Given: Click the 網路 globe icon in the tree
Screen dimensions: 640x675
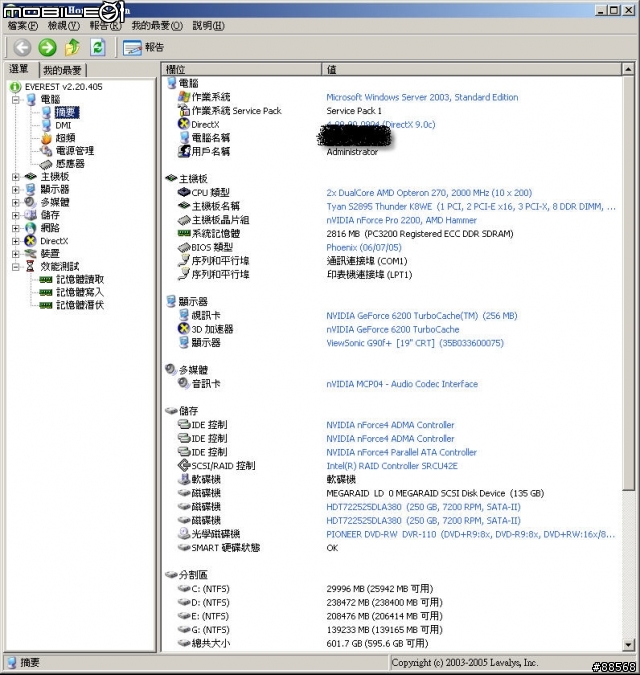Looking at the screenshot, I should pos(31,228).
